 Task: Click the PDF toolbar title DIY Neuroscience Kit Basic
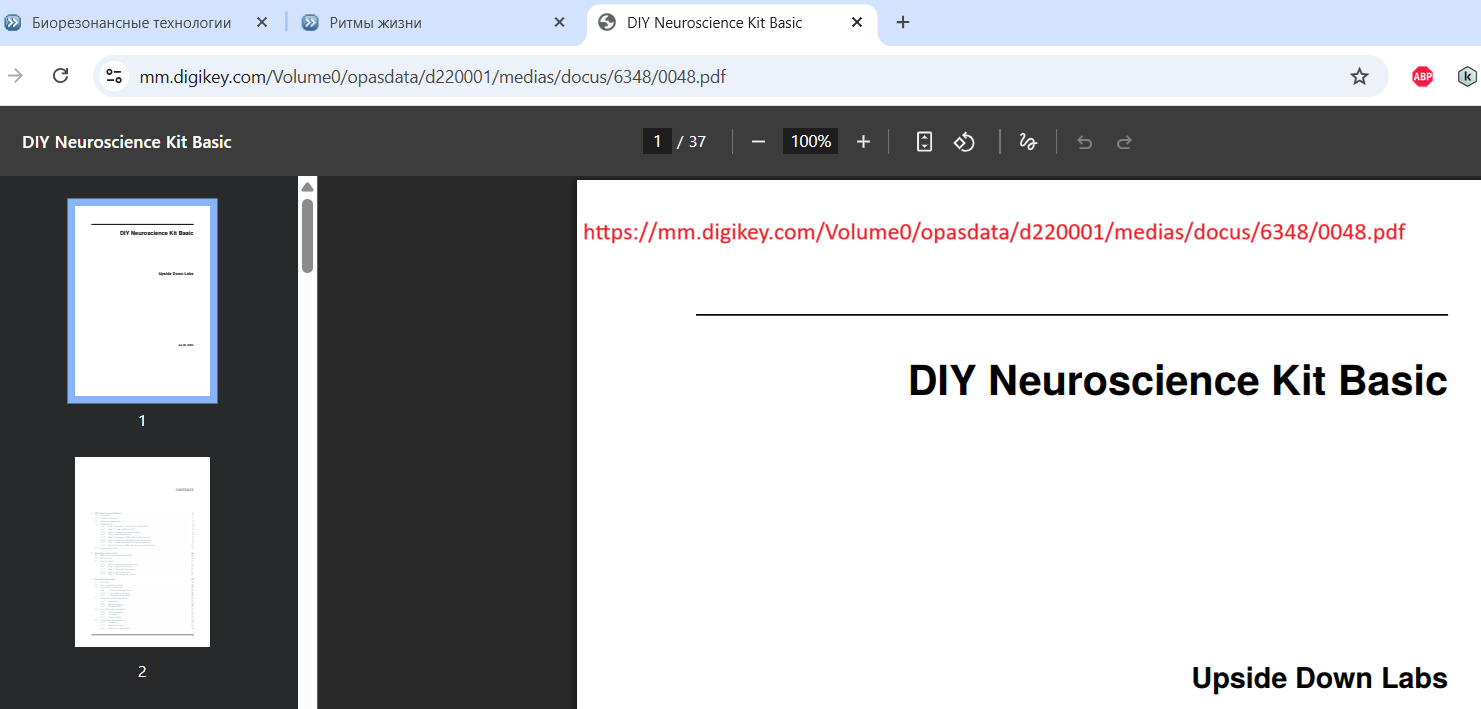(127, 142)
